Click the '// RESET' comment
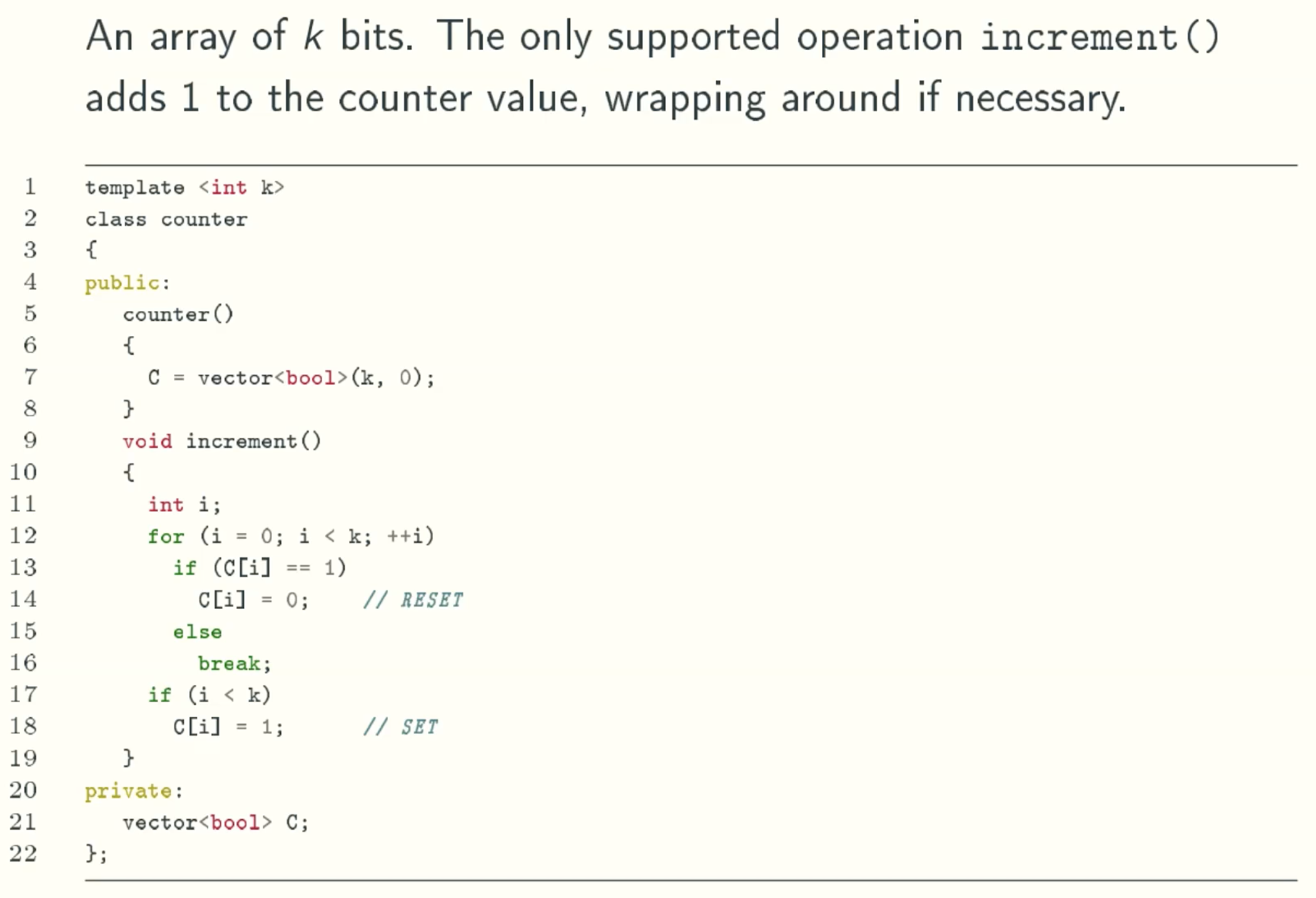 (413, 600)
